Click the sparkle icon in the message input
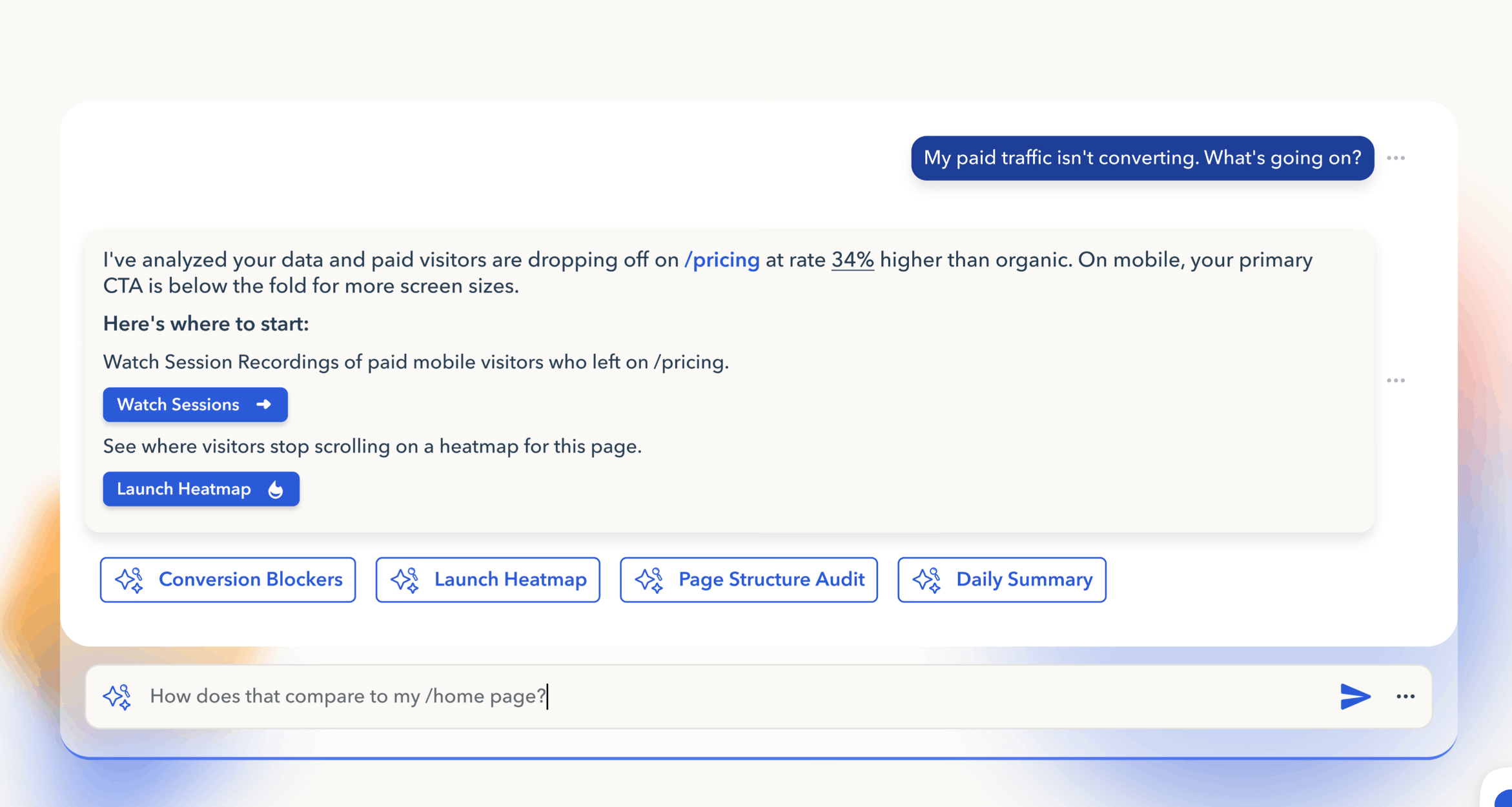1512x807 pixels. pos(117,697)
